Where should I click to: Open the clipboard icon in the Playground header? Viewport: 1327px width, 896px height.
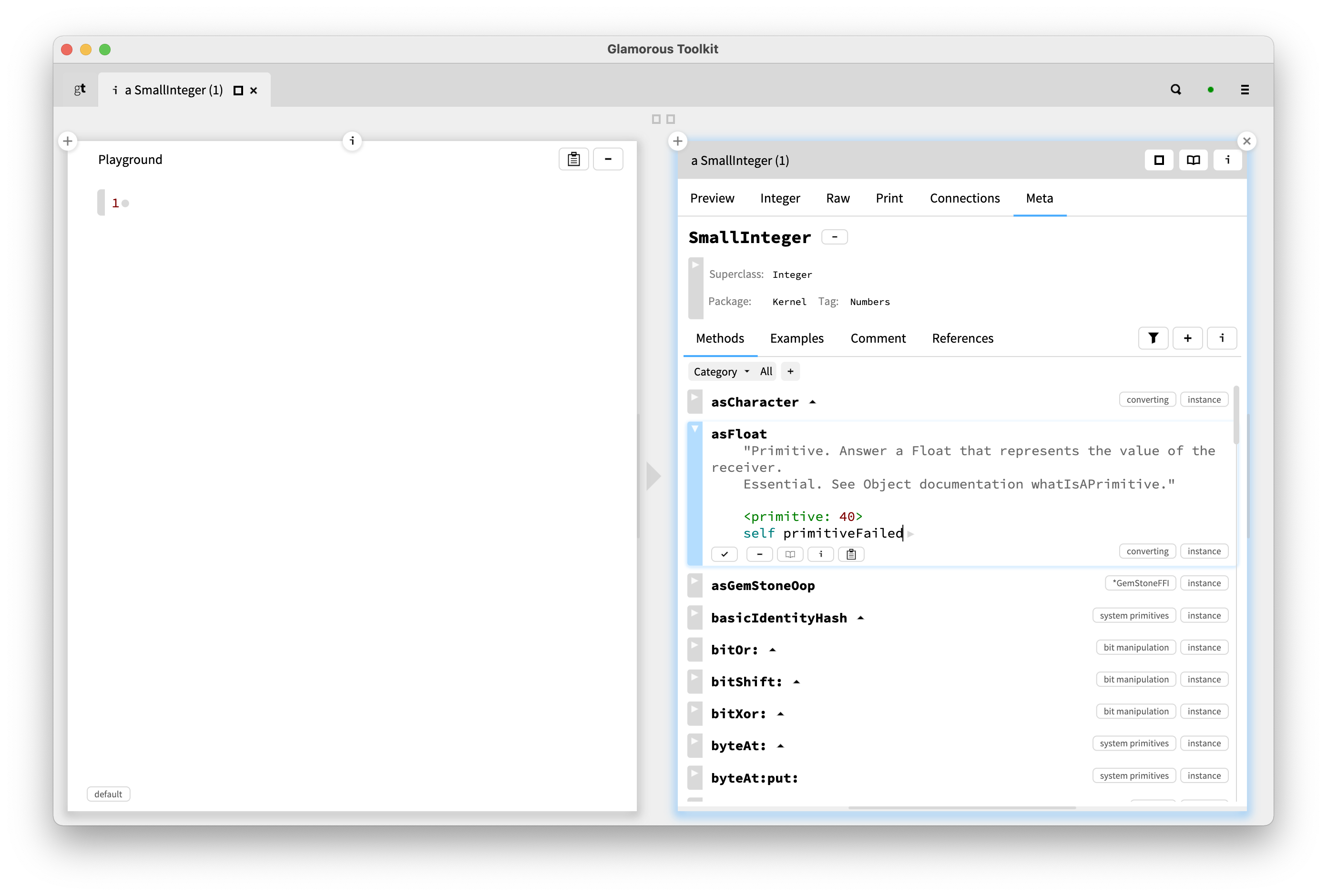click(573, 159)
